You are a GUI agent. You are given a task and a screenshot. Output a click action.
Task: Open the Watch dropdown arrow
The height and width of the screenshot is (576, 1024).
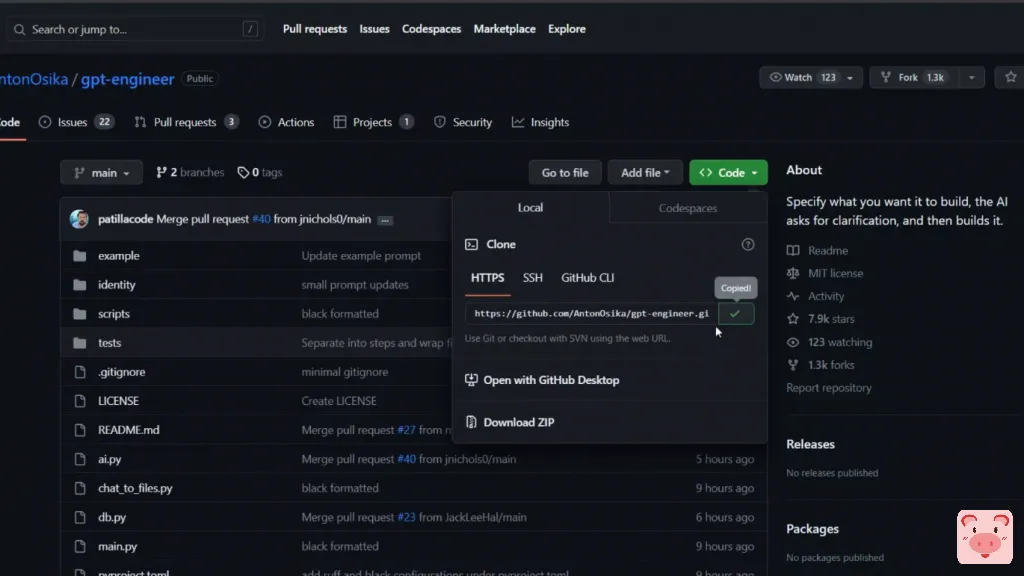coord(850,78)
